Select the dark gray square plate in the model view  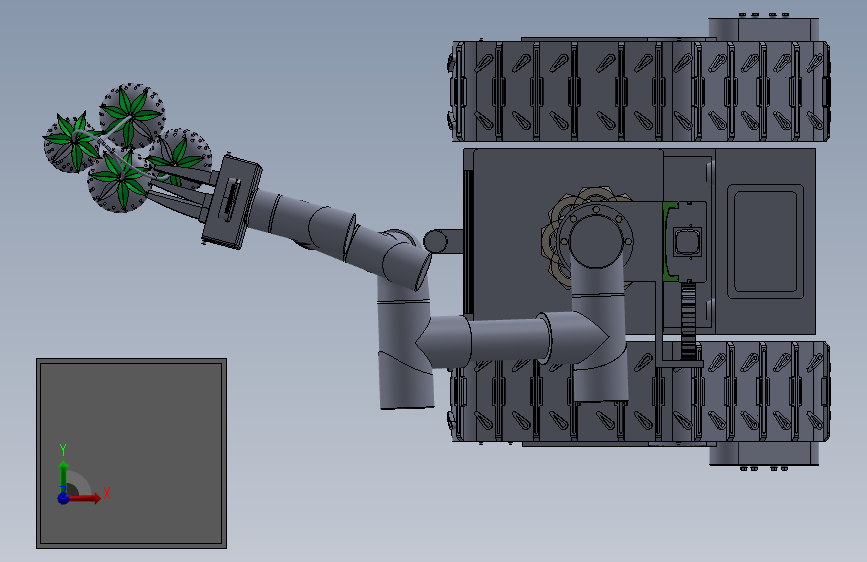pos(132,454)
